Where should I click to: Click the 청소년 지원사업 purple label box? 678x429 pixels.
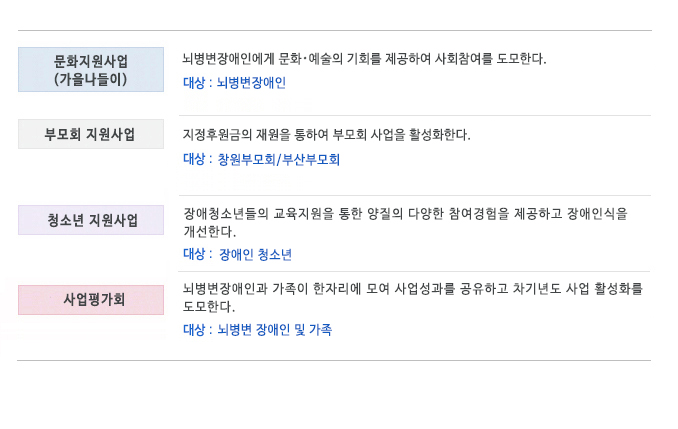pos(91,220)
